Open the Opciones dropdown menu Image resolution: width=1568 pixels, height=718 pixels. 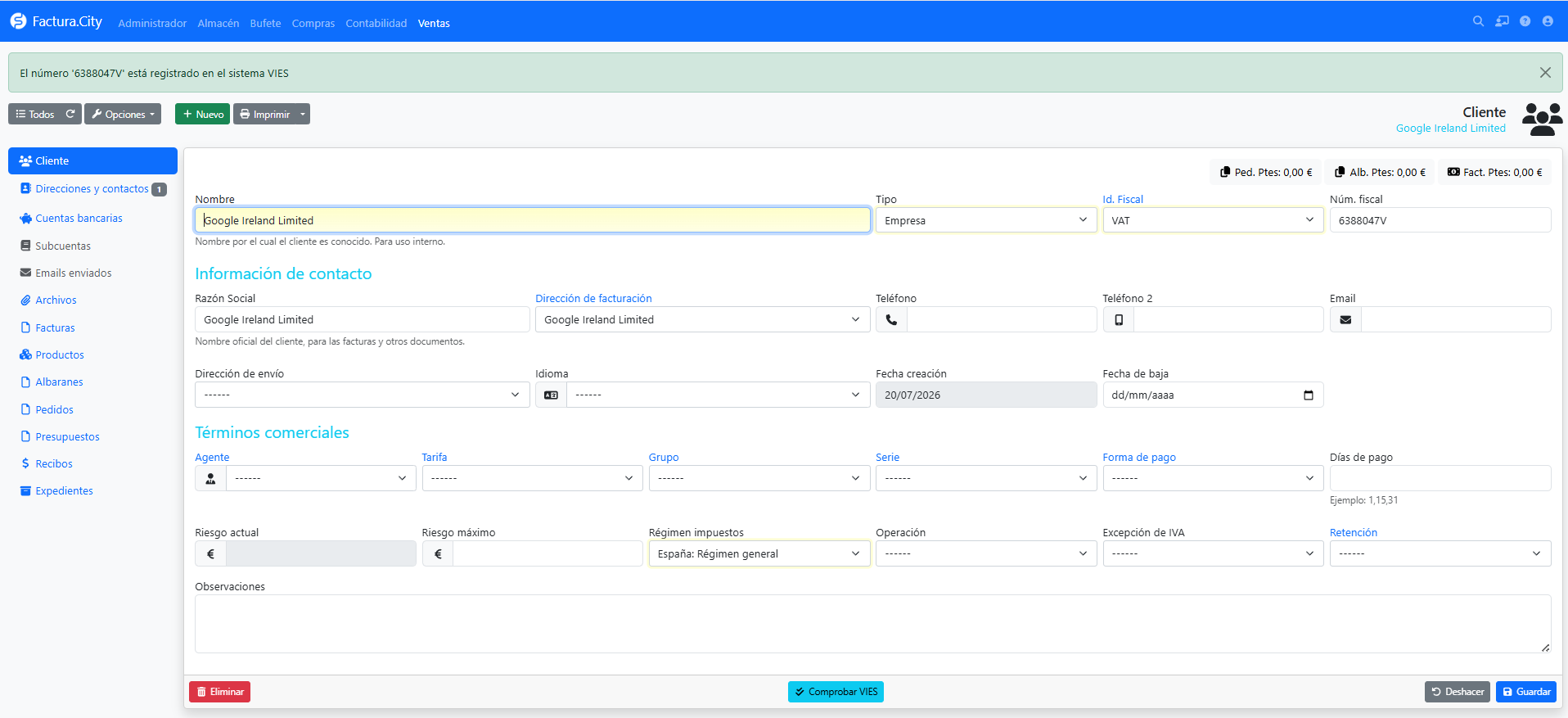[x=123, y=114]
